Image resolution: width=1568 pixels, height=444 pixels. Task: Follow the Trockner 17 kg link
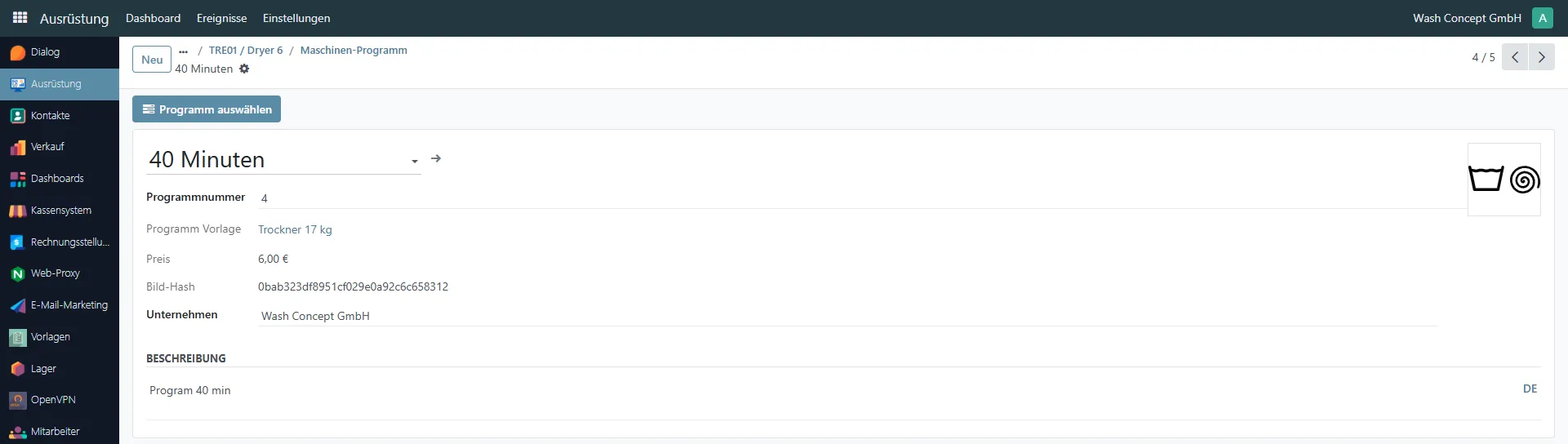tap(295, 229)
